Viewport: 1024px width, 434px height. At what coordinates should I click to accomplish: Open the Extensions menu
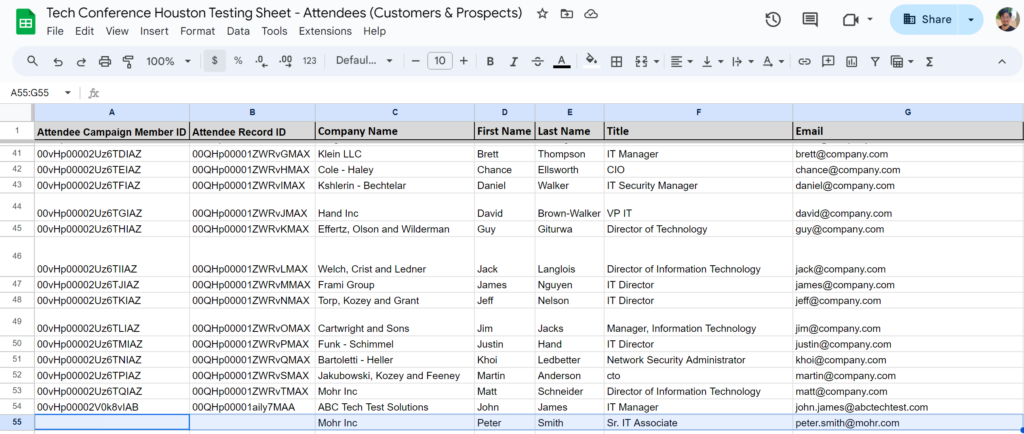click(x=325, y=31)
